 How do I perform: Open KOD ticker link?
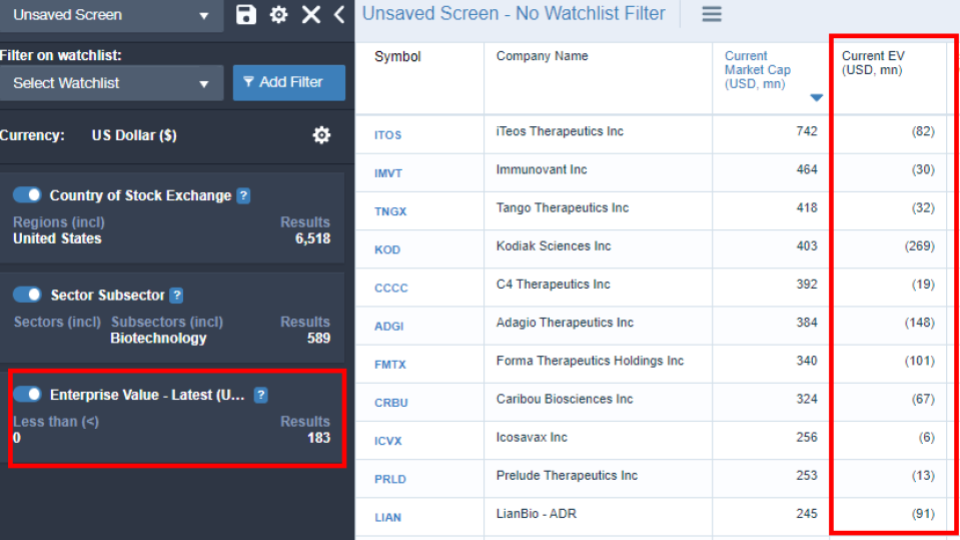(387, 250)
